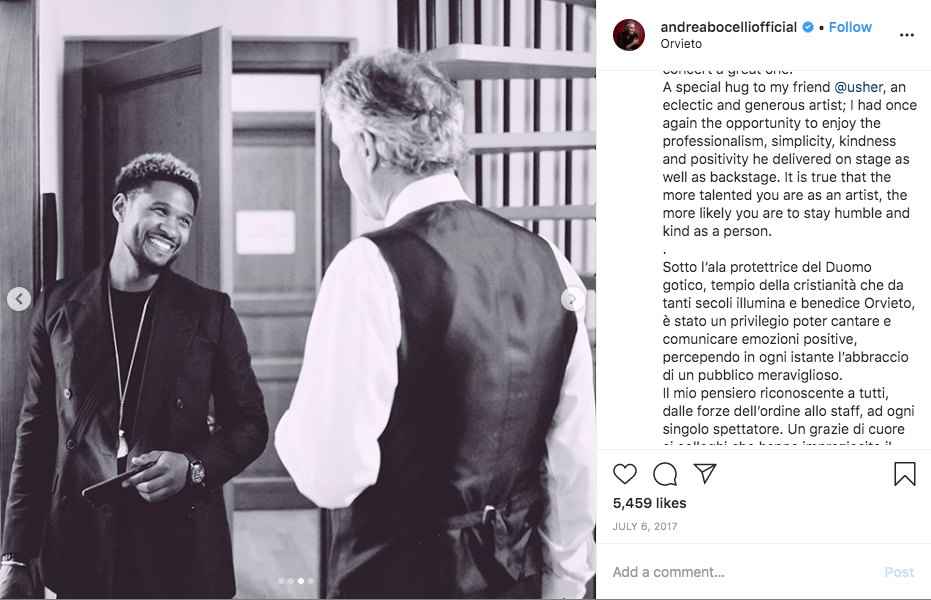Viewport: 931px width, 600px height.
Task: Click the verified badge next to username
Action: [x=808, y=27]
